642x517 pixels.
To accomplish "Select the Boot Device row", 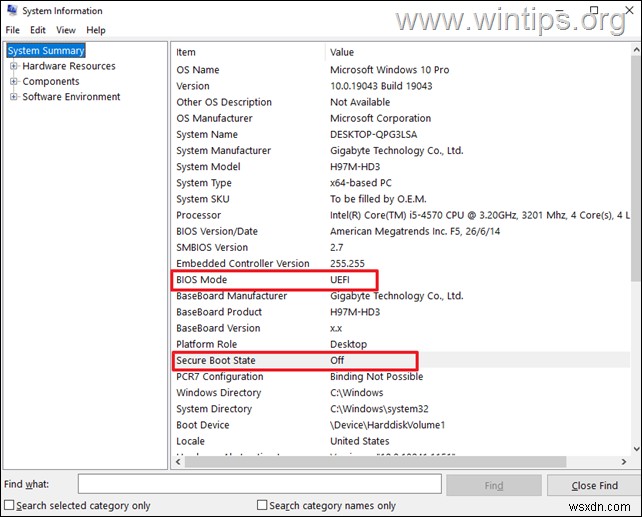I will (x=401, y=425).
